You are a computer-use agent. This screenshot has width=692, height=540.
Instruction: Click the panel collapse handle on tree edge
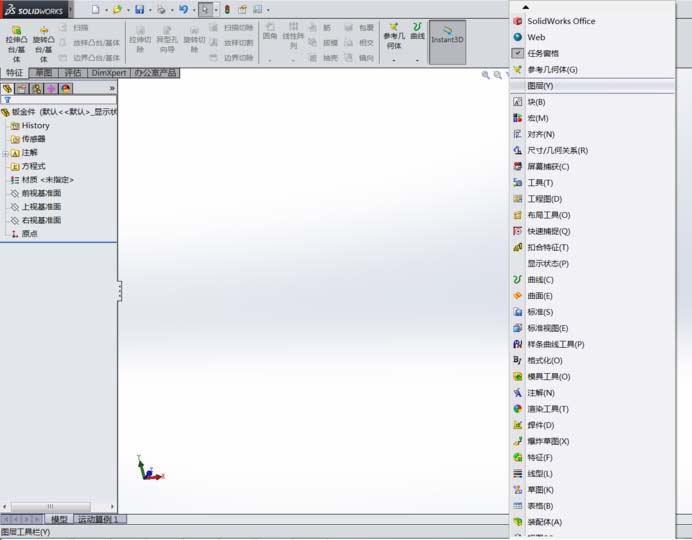pos(120,291)
